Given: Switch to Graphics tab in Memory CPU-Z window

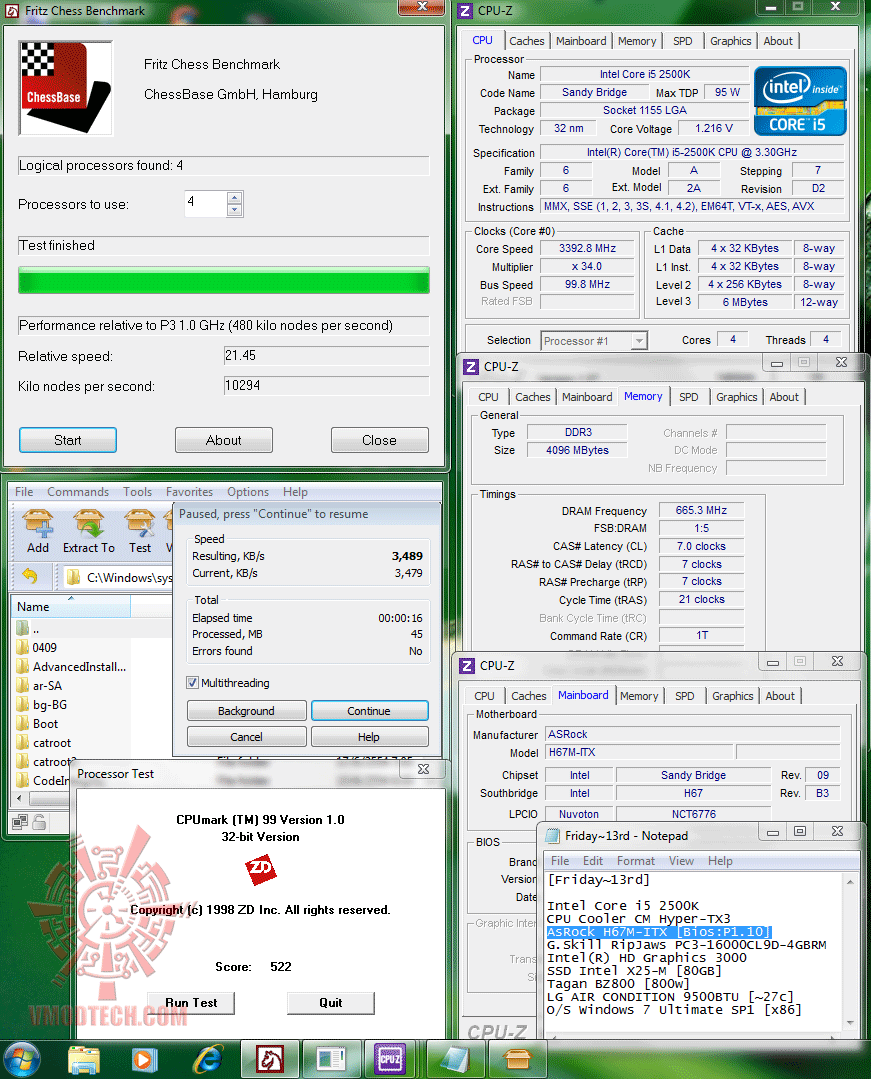Looking at the screenshot, I should 736,397.
